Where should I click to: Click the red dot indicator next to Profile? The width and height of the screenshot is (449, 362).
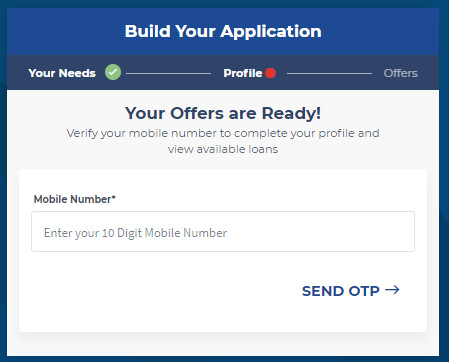(x=270, y=73)
